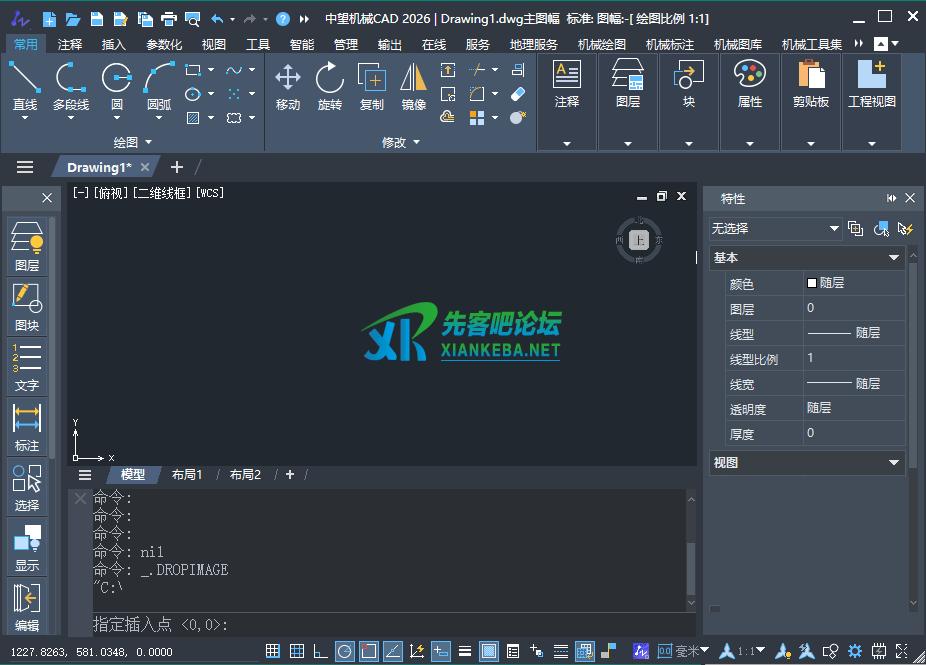Select the 直线 (Line) drawing tool
926x665 pixels.
click(25, 85)
